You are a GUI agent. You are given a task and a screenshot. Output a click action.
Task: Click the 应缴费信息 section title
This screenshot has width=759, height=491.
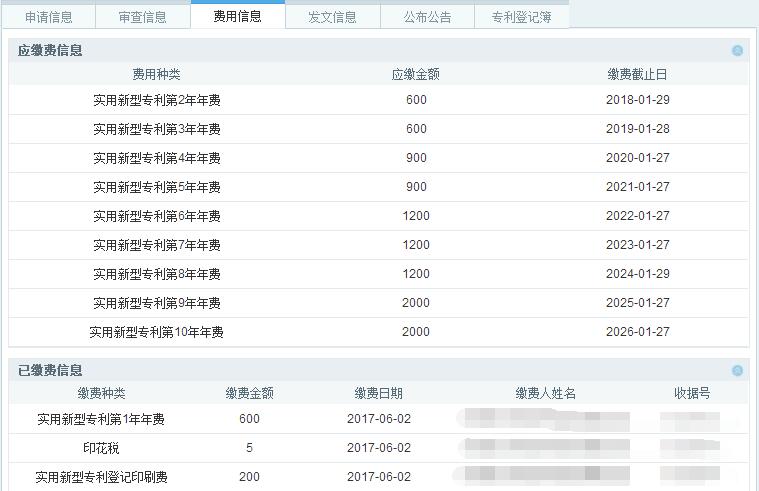(50, 51)
